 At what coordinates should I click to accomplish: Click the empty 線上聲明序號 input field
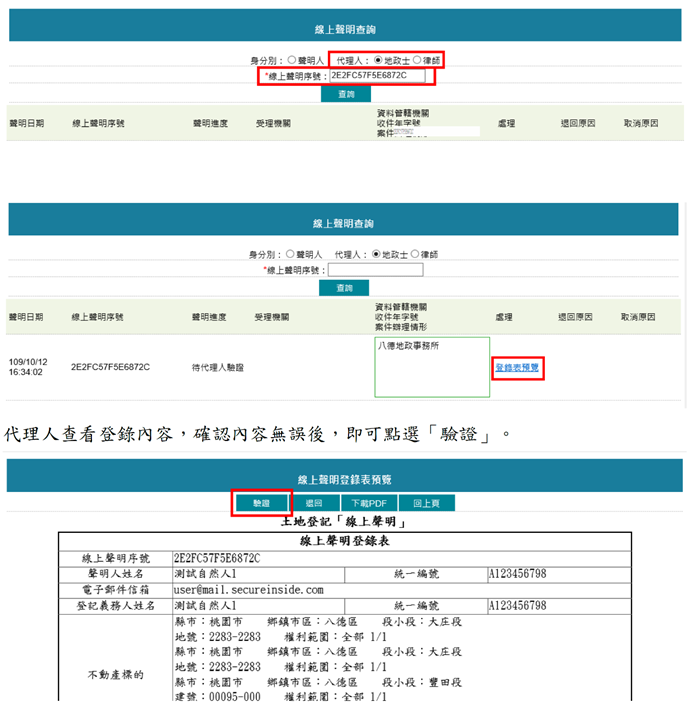coord(375,270)
